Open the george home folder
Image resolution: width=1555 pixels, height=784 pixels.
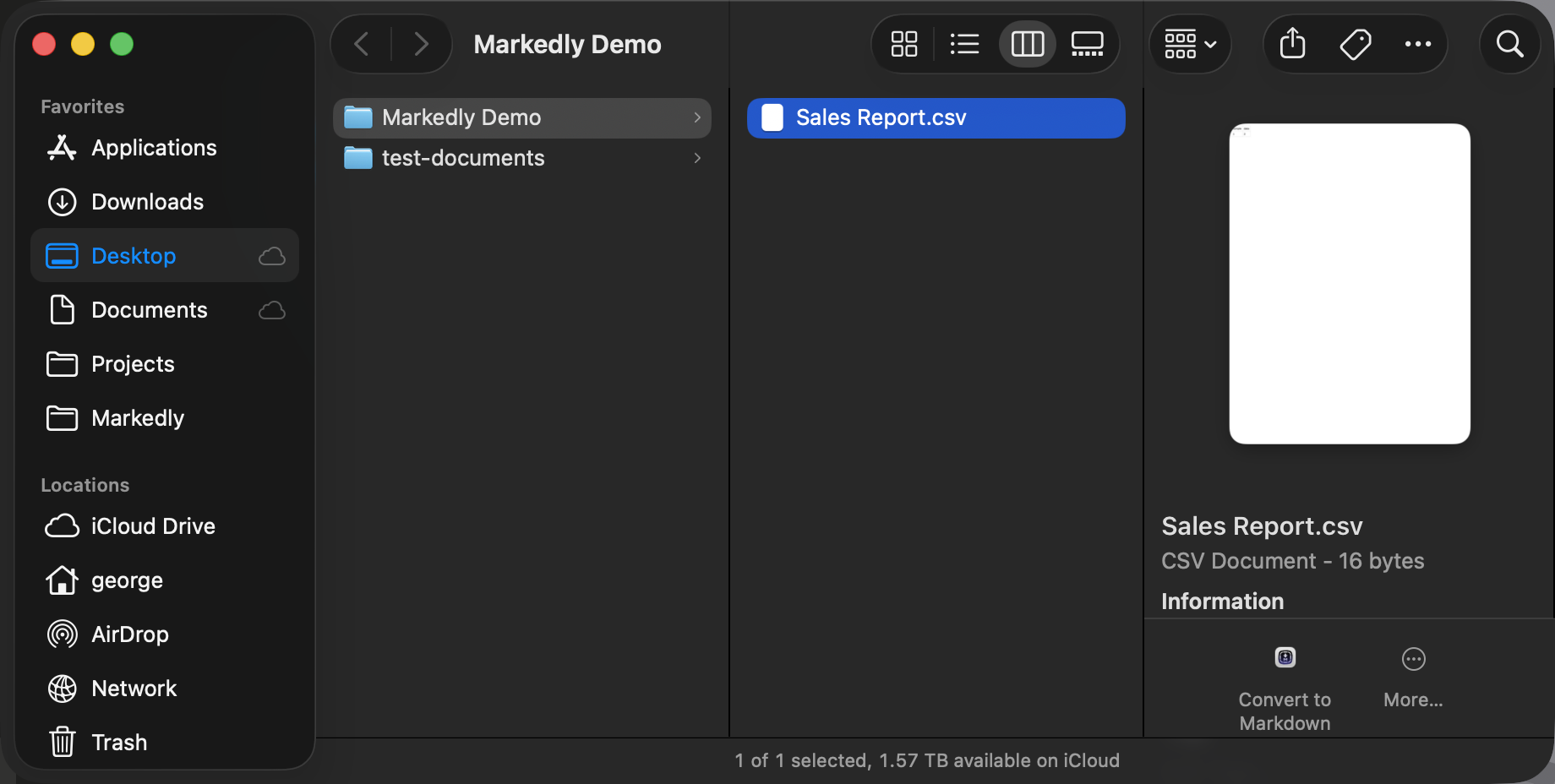pos(165,580)
